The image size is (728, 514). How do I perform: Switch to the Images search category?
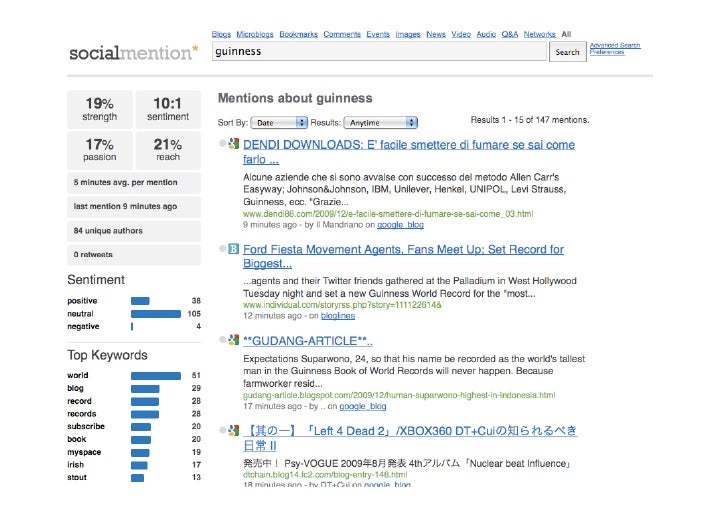click(408, 34)
